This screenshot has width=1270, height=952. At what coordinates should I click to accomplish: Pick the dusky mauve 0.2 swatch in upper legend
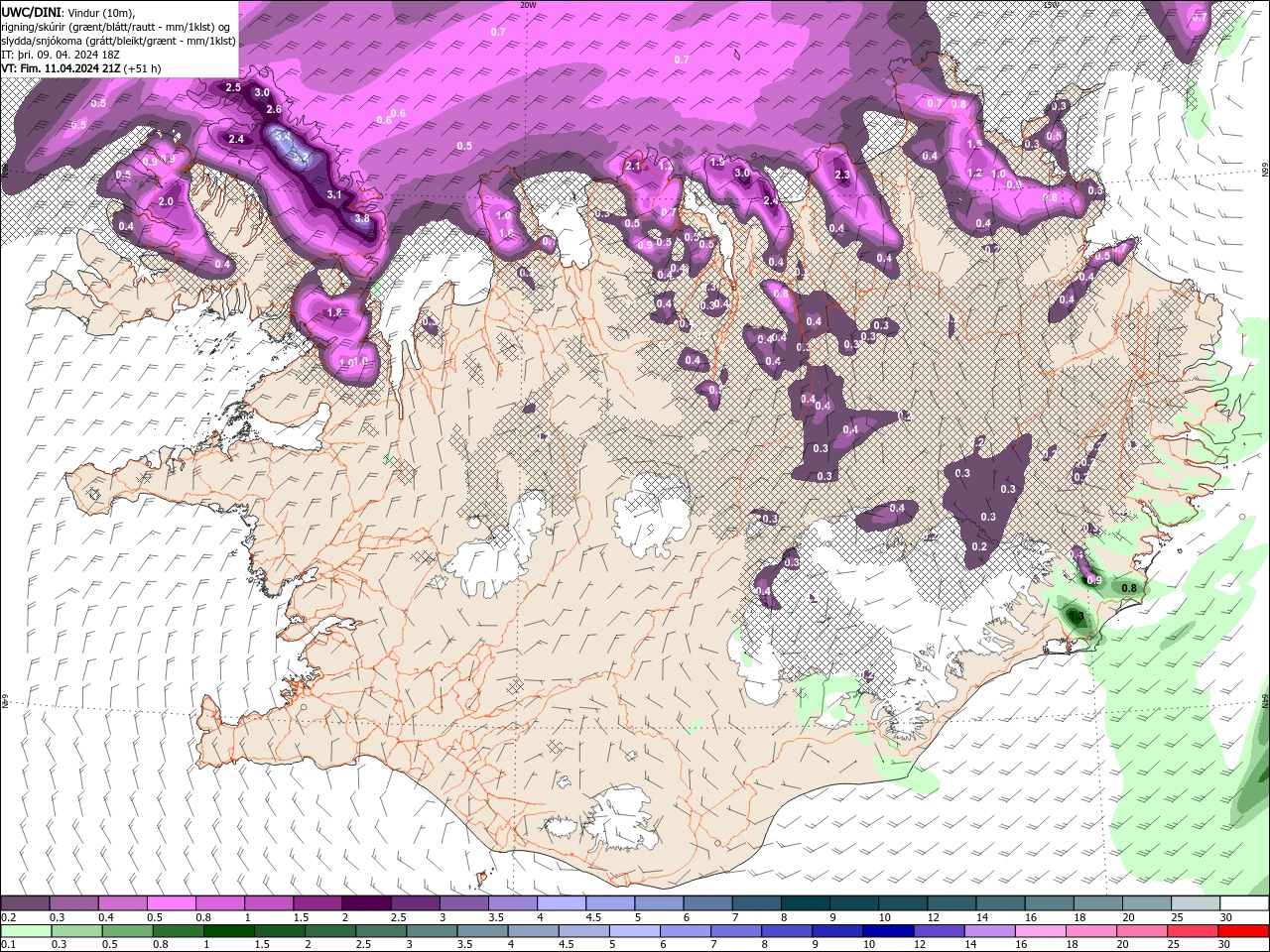(x=25, y=903)
